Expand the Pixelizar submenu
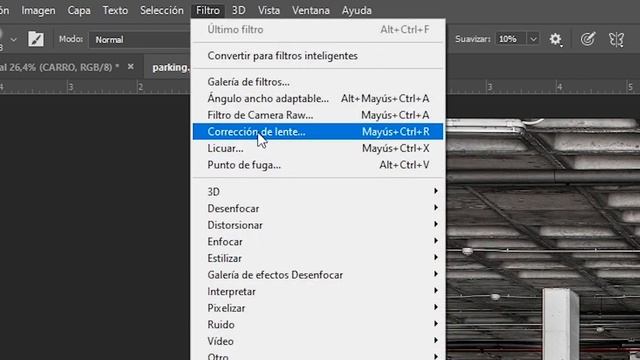 pyautogui.click(x=318, y=309)
